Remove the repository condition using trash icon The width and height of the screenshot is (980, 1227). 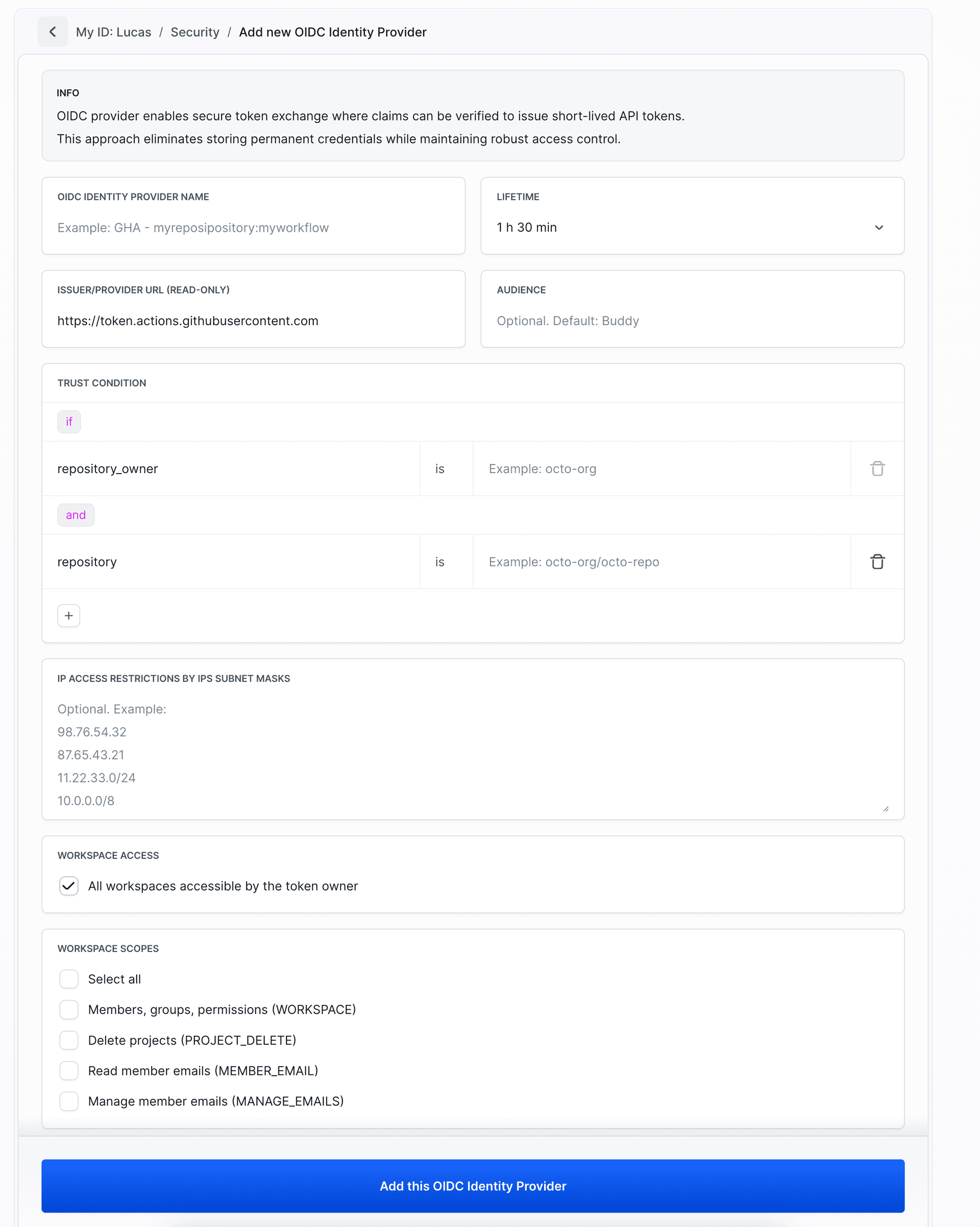877,562
